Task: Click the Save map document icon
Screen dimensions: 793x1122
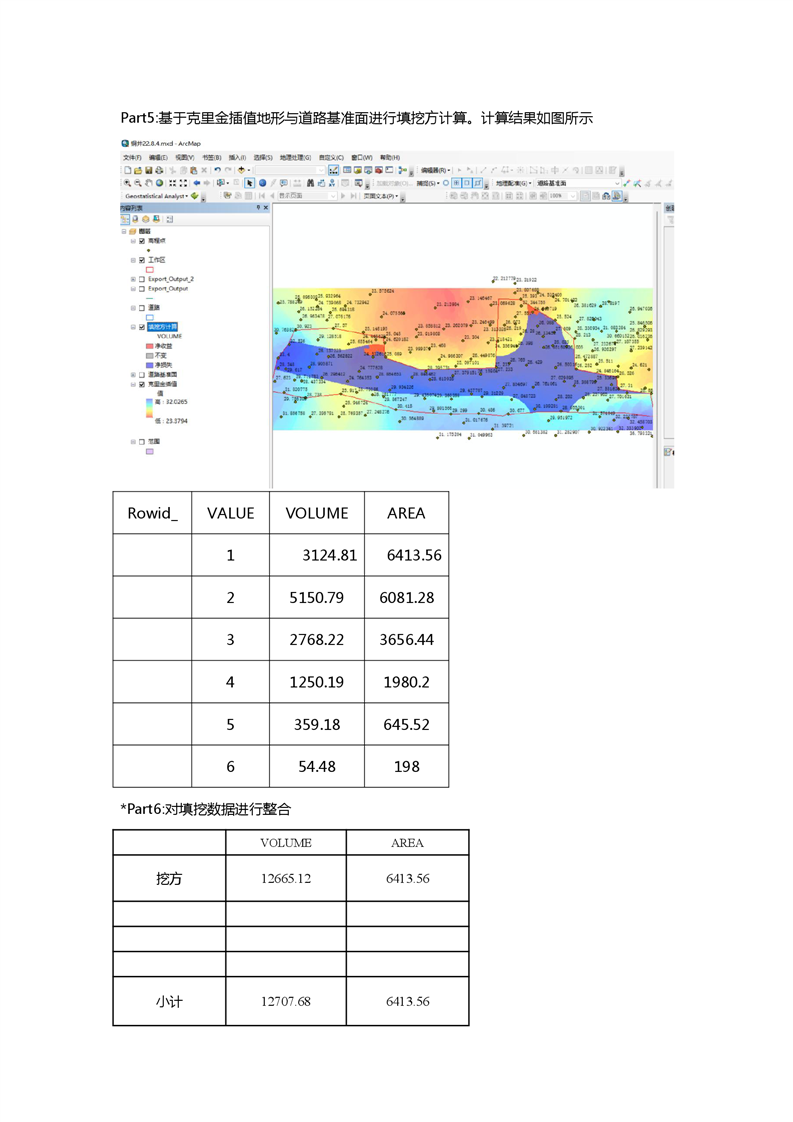Action: coord(149,171)
